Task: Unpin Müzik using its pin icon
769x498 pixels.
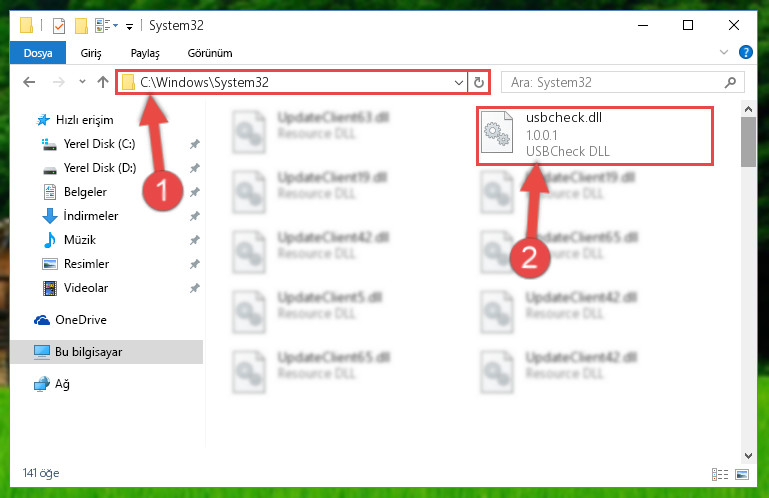Action: pyautogui.click(x=195, y=240)
